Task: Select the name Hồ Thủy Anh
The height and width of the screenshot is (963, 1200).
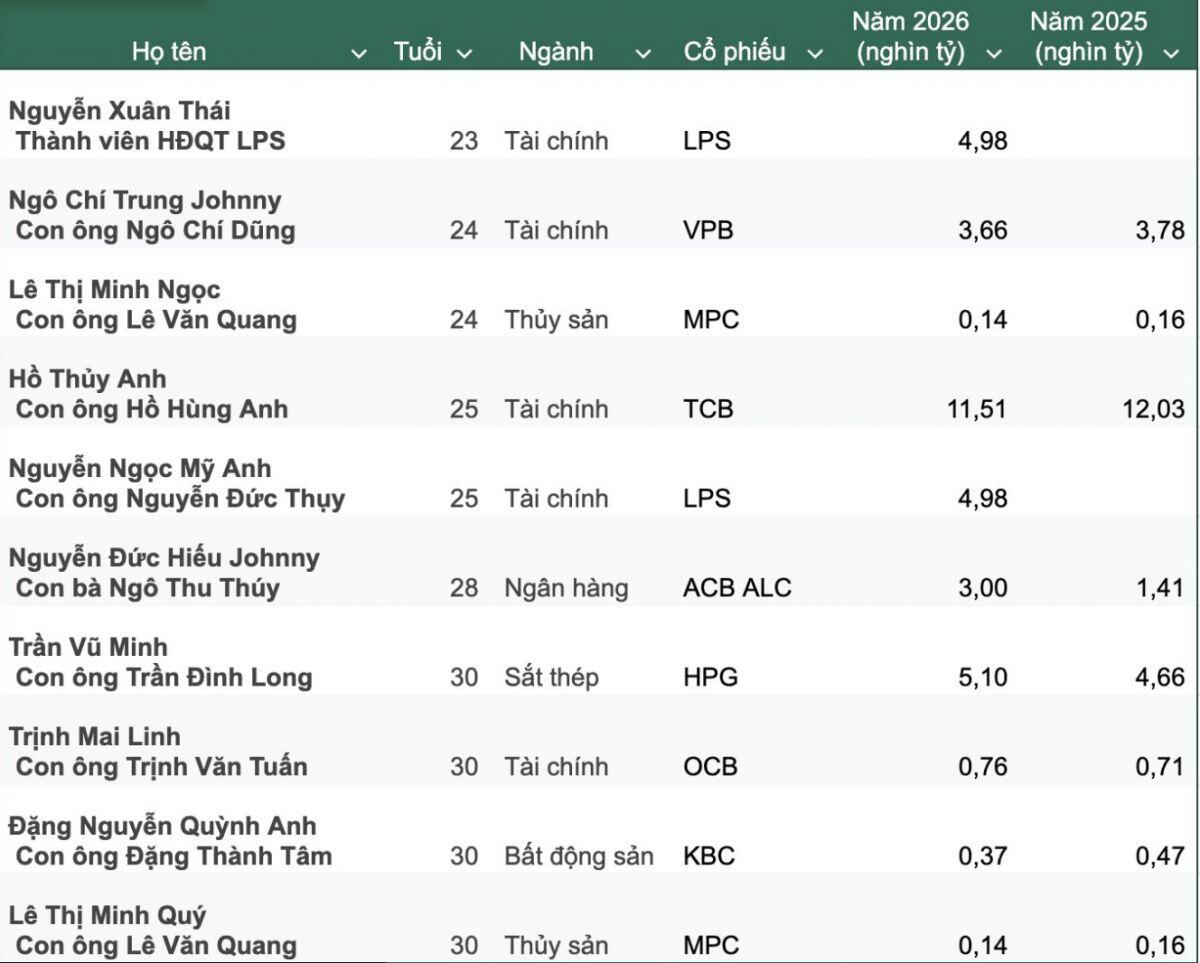Action: pyautogui.click(x=87, y=379)
